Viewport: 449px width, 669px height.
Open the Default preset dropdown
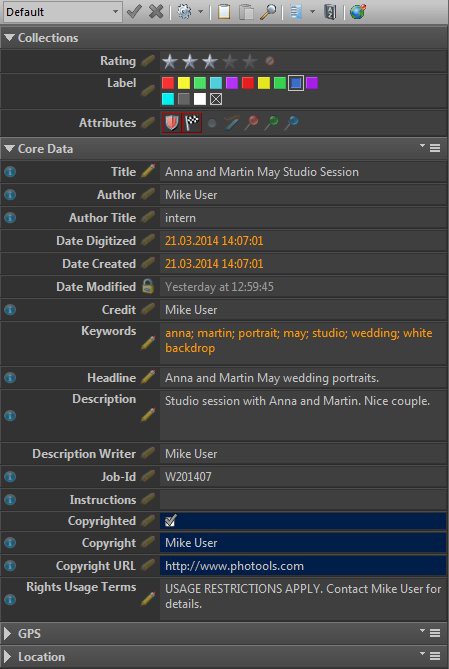[62, 12]
